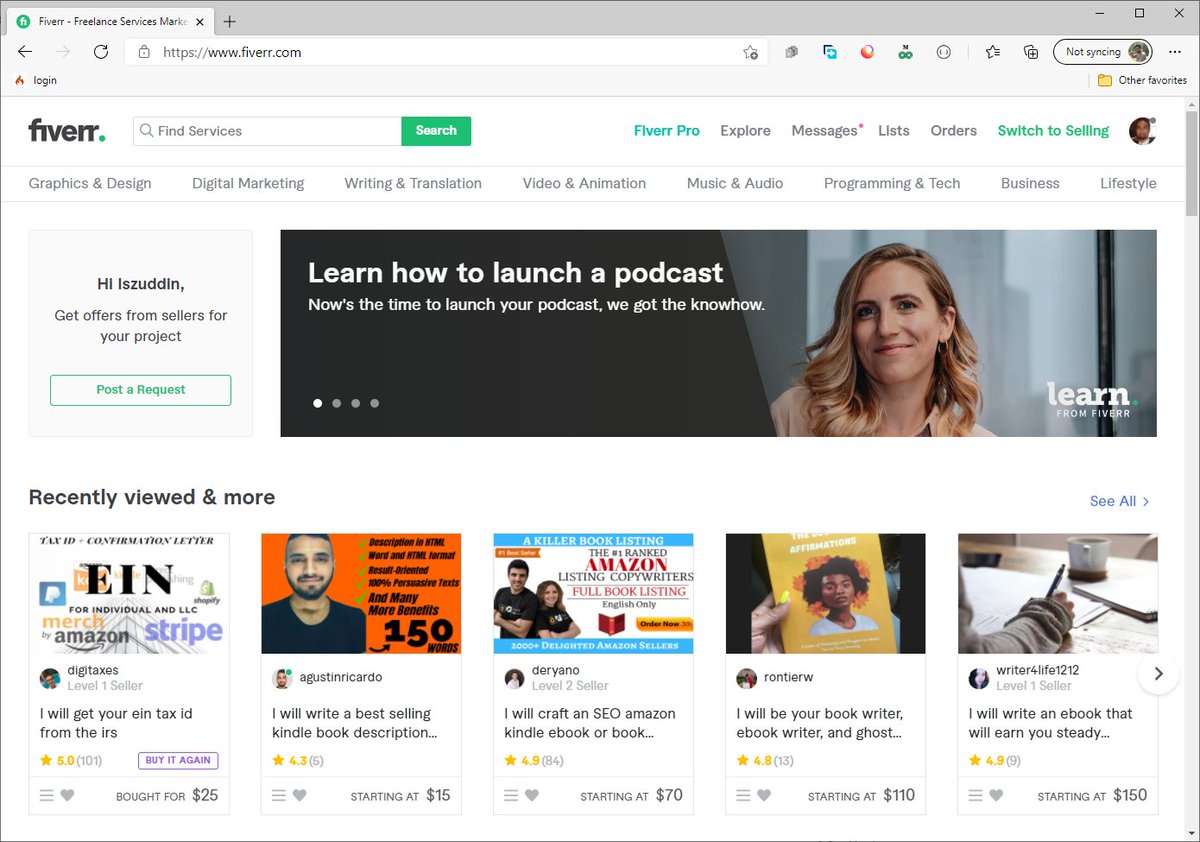Add this page to favorites star icon
Viewport: 1200px width, 842px height.
750,52
